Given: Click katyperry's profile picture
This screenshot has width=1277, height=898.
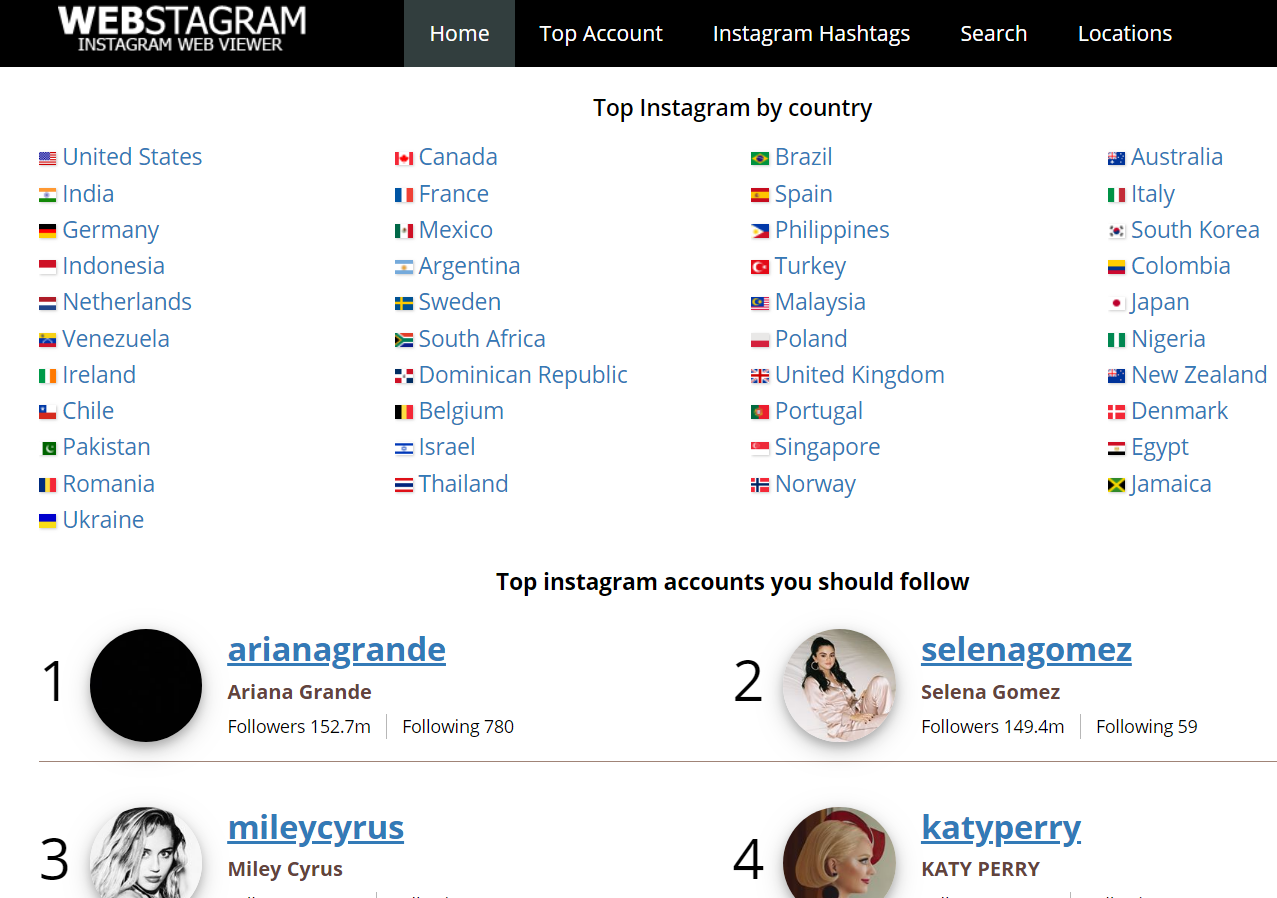Looking at the screenshot, I should (839, 853).
